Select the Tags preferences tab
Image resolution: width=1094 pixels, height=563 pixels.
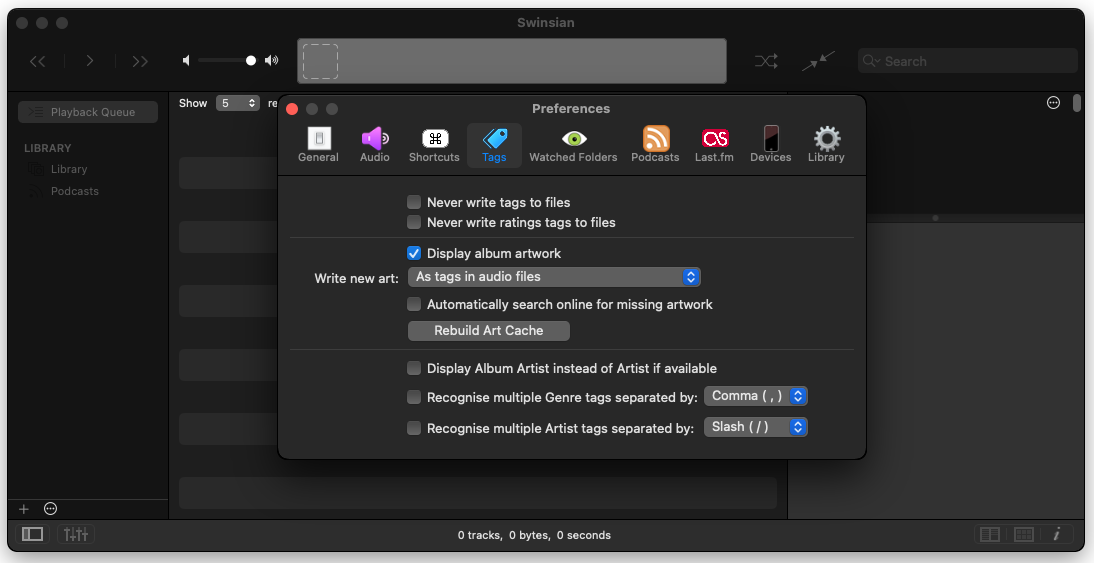point(494,145)
